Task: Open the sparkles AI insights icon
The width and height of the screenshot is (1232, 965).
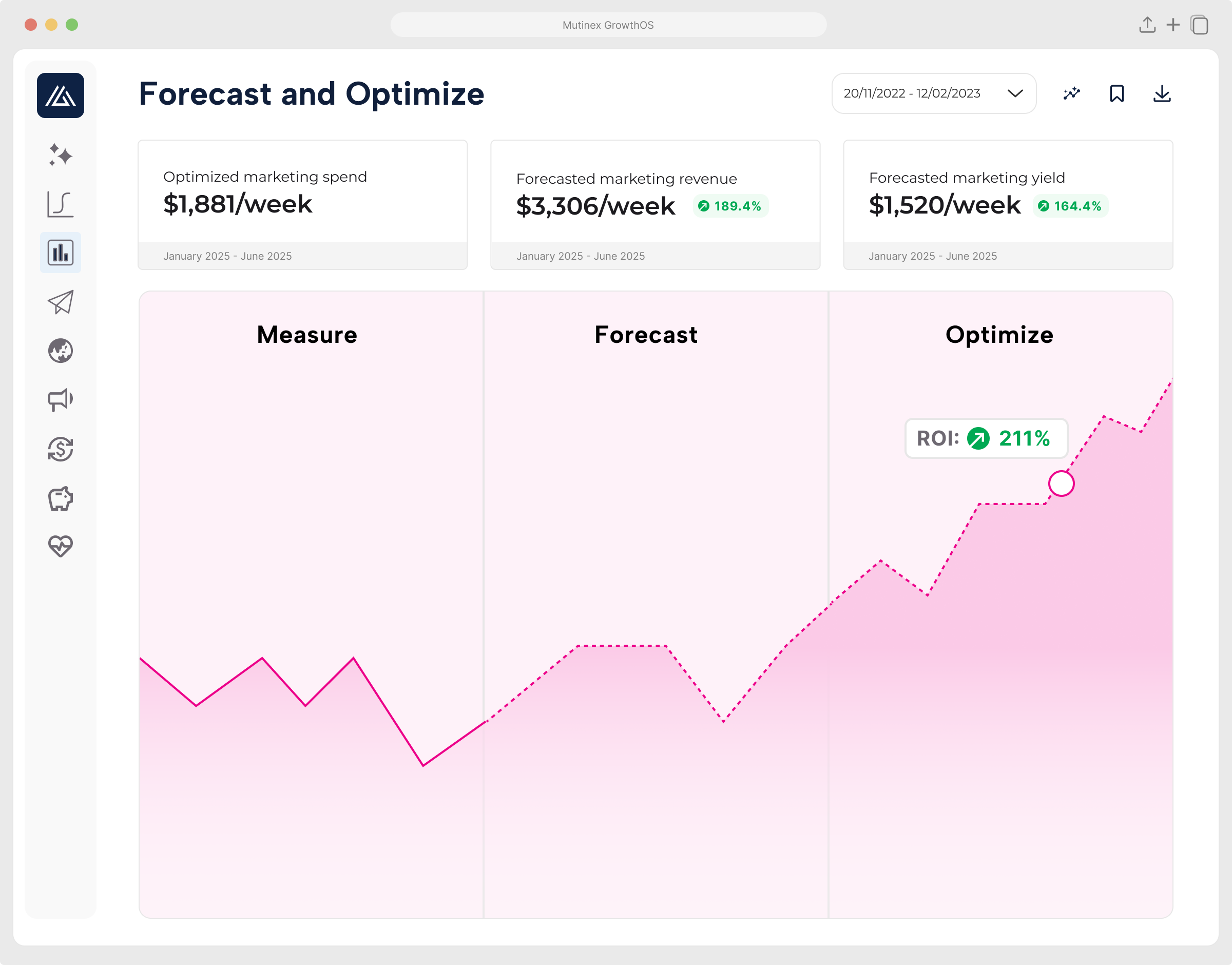Action: click(61, 155)
